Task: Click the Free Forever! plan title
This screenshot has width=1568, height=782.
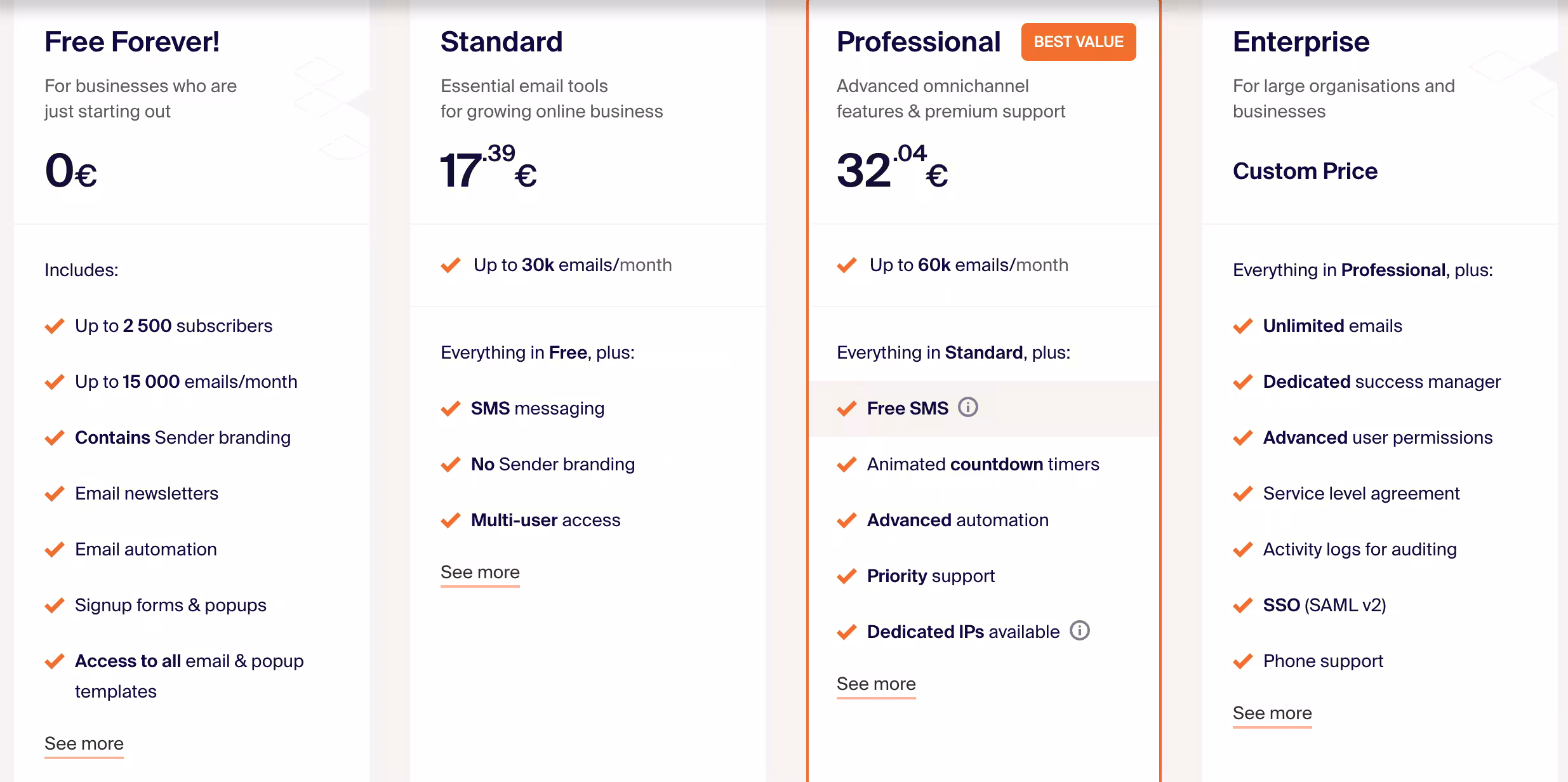Action: [x=132, y=42]
